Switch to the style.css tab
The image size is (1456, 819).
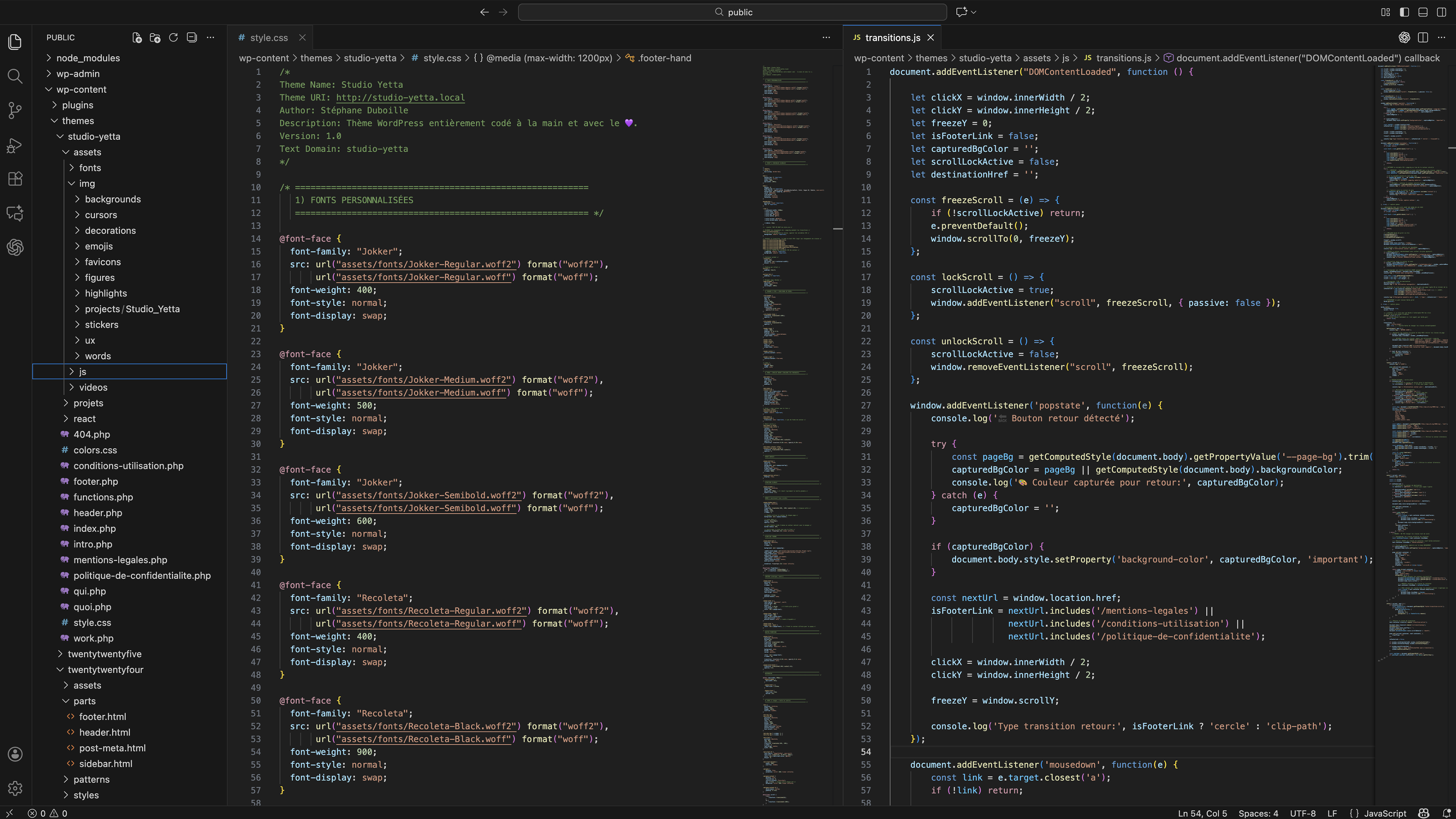coord(268,38)
